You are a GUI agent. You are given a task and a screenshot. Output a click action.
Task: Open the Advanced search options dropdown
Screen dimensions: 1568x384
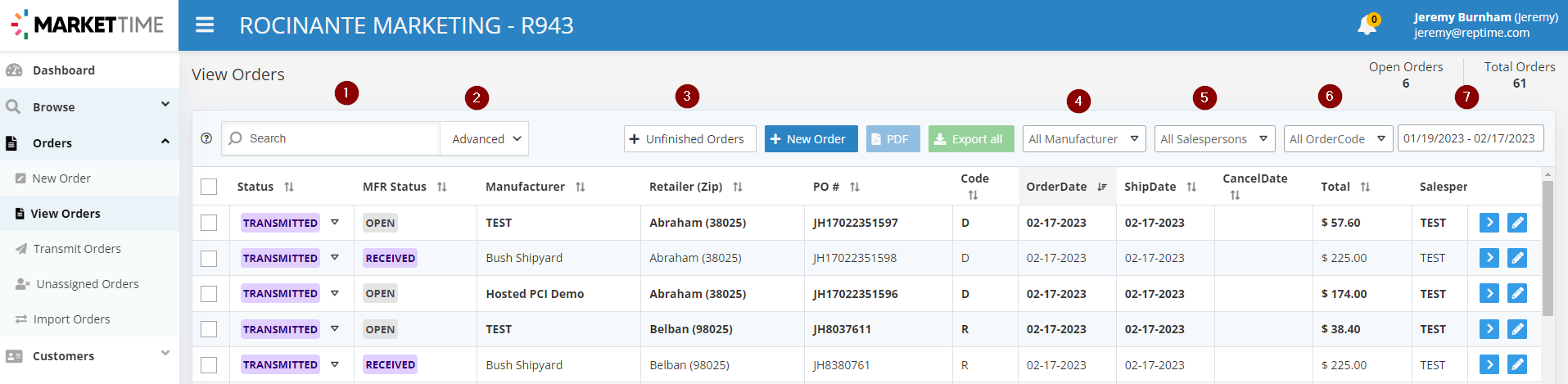(485, 138)
